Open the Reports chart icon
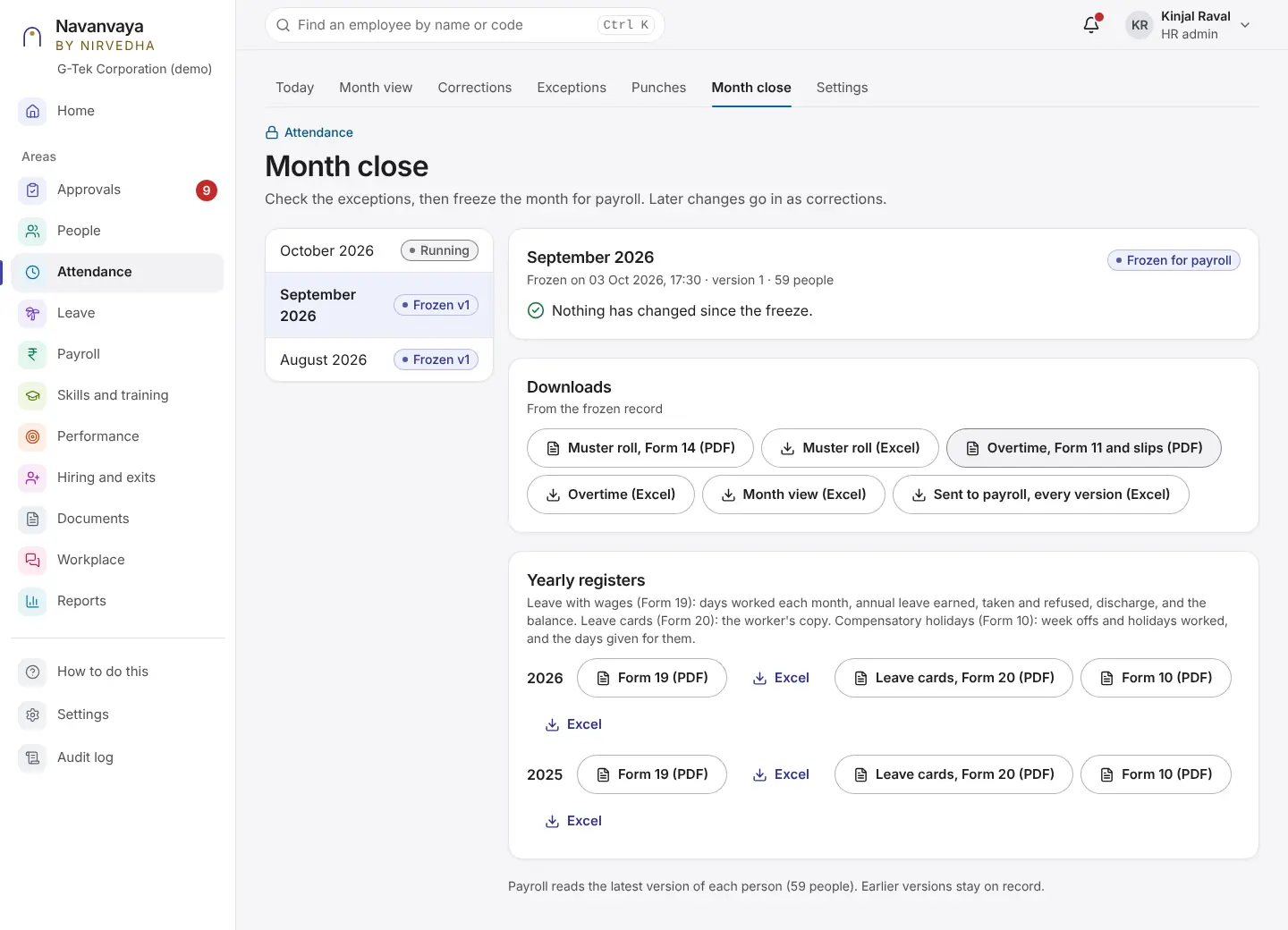Screen dimensions: 1288x930 pos(33,601)
